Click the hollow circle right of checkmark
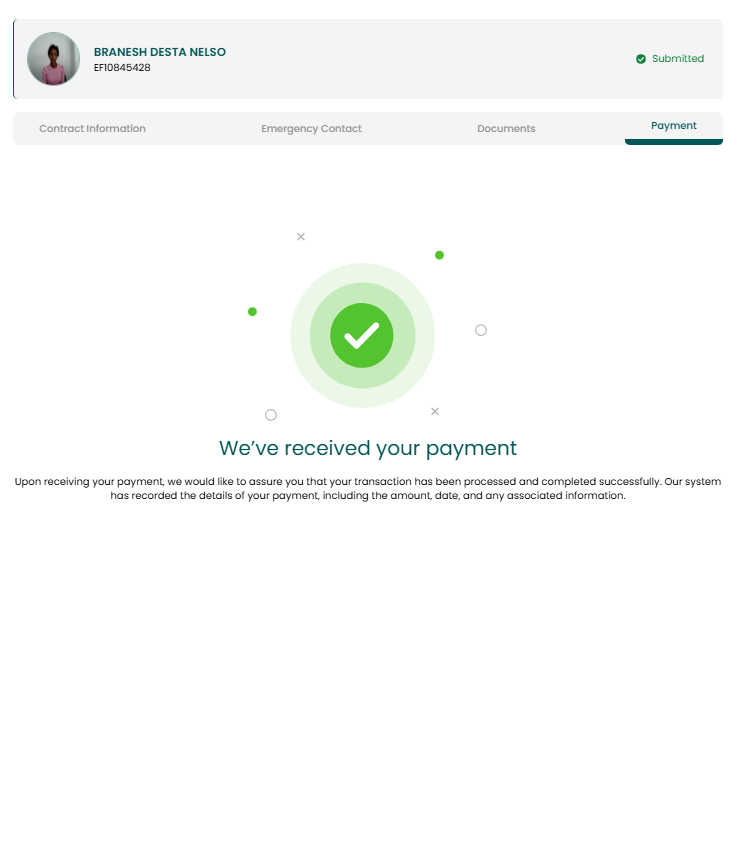 coord(481,330)
